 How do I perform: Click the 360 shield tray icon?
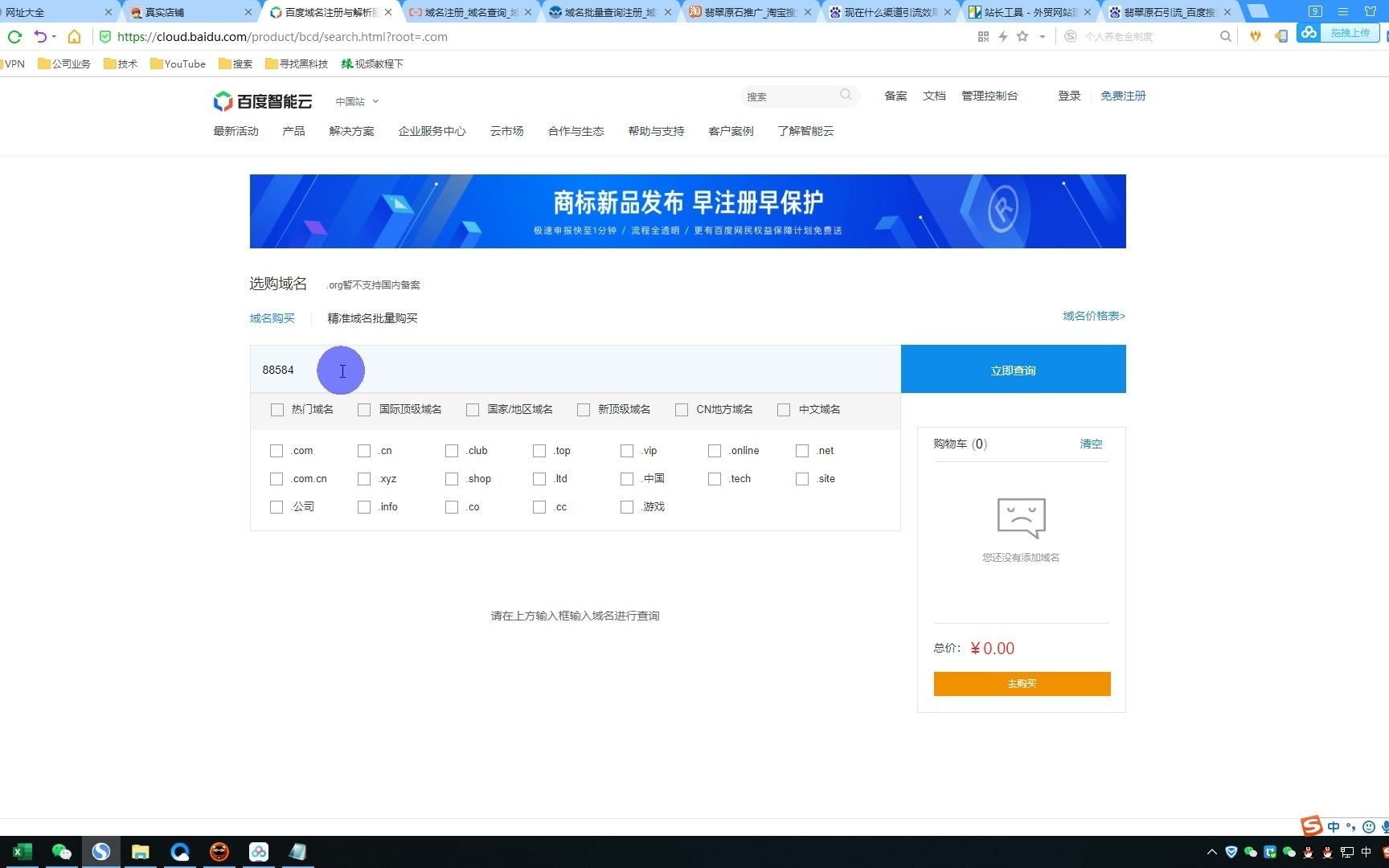(x=1231, y=852)
